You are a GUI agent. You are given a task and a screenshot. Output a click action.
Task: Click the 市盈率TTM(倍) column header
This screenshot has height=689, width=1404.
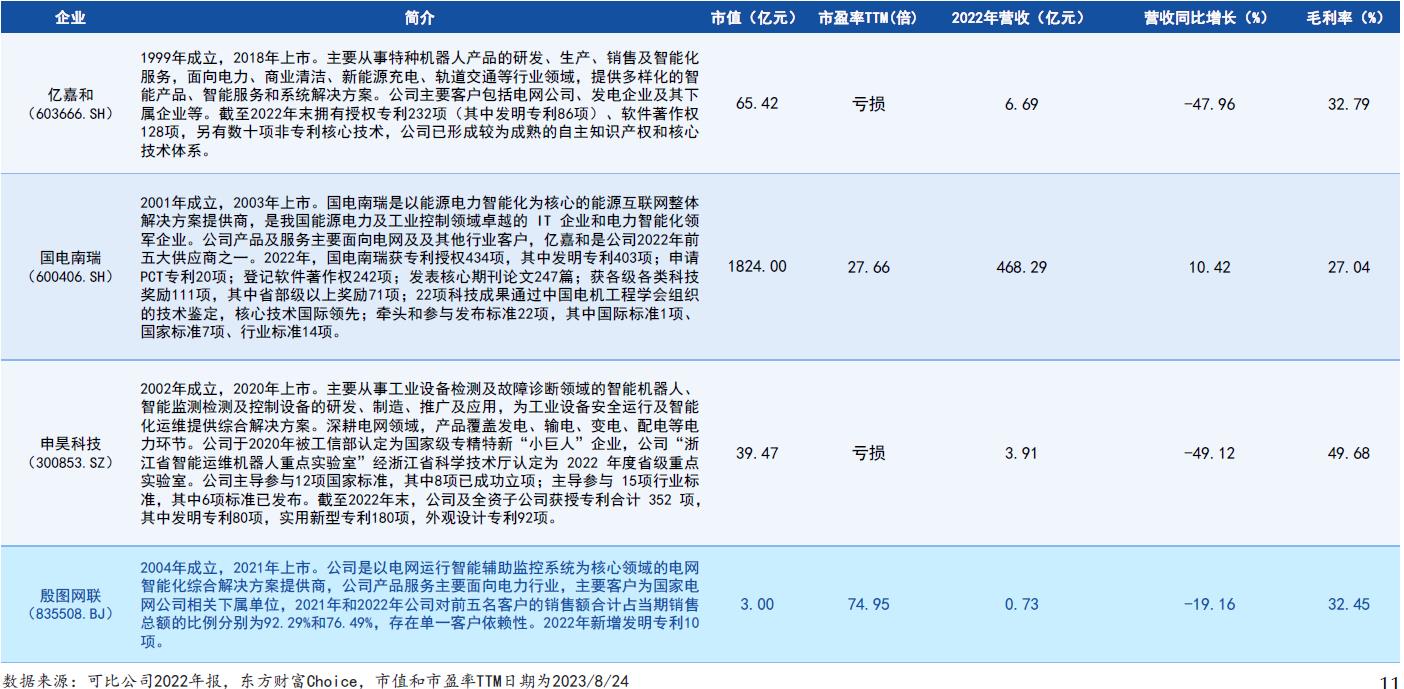click(x=868, y=17)
